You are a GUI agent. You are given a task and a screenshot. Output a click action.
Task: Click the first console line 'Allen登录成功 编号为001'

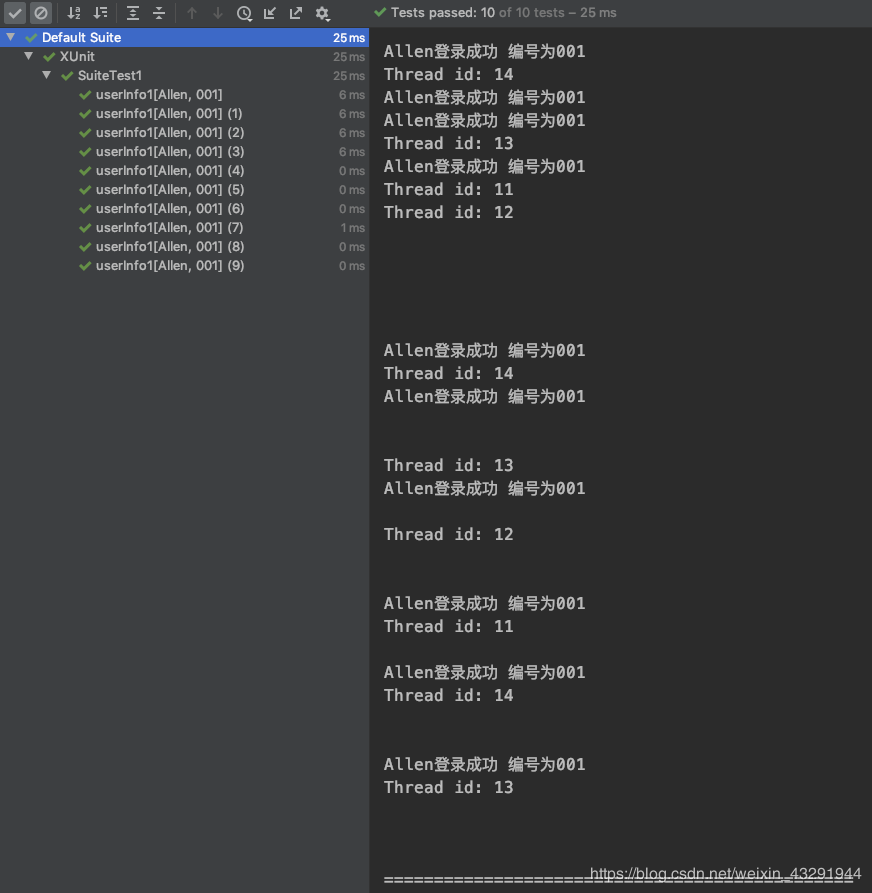(484, 51)
